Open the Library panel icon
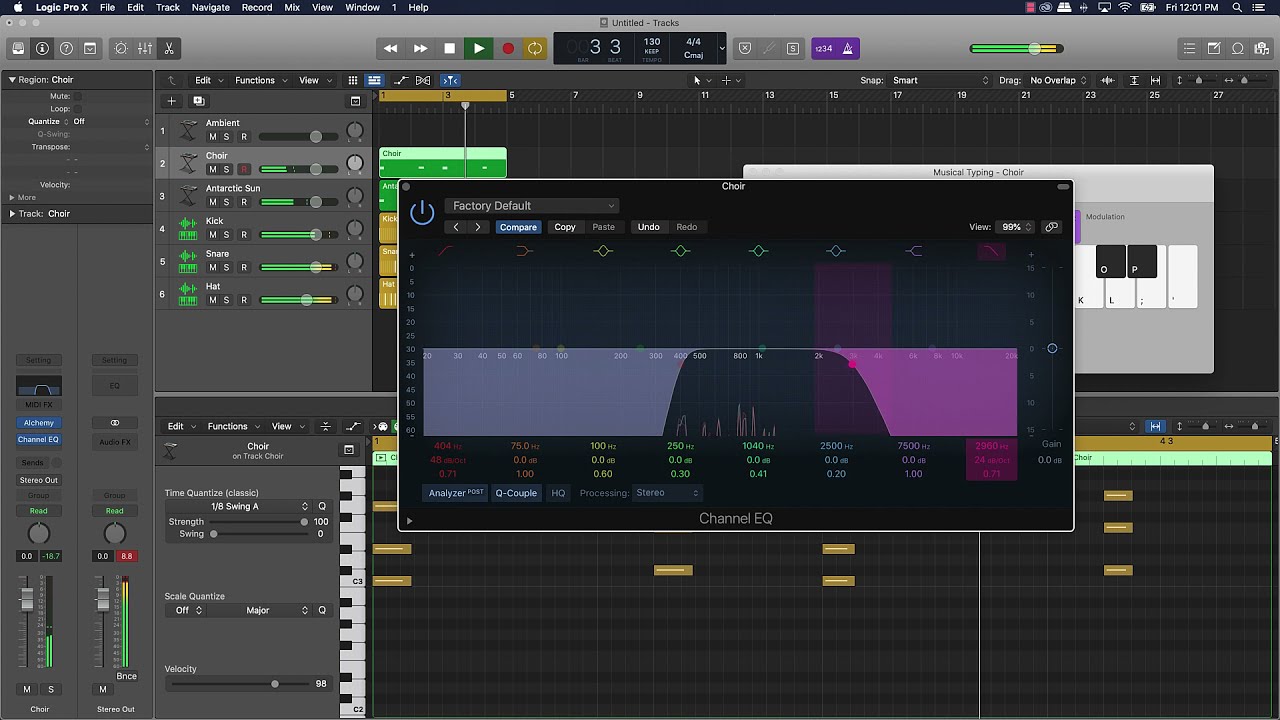The image size is (1280, 720). click(x=18, y=48)
